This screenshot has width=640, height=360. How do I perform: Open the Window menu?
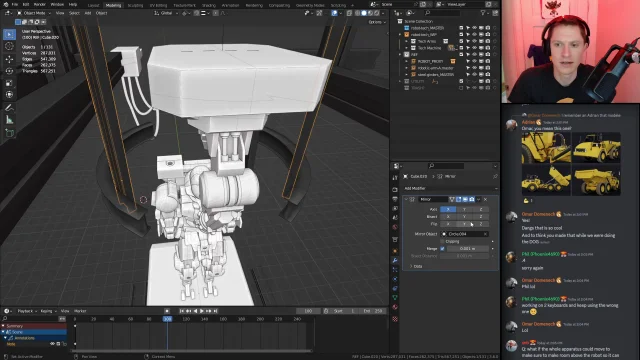pos(57,4)
